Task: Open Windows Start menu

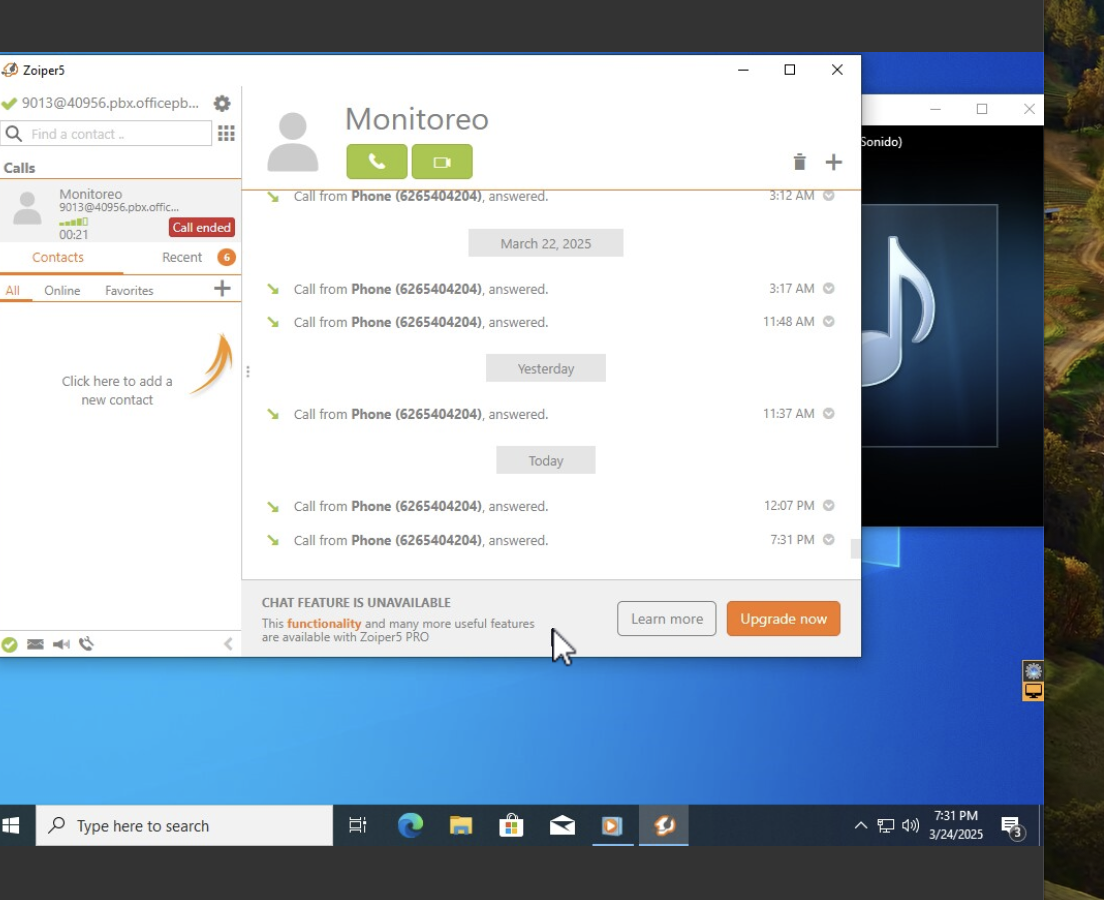Action: [11, 825]
